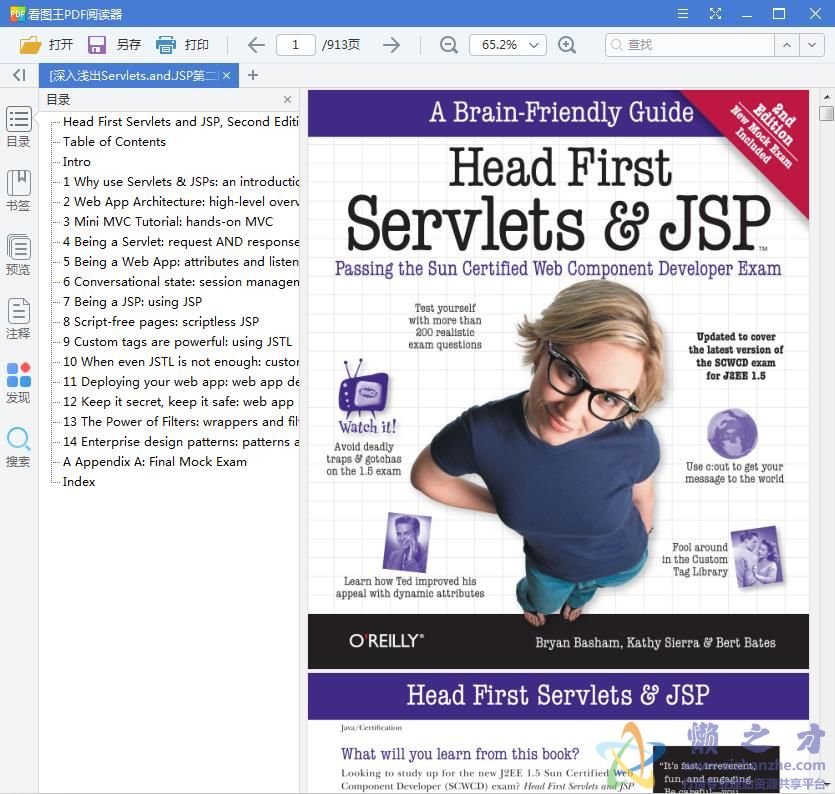Go to the next page arrow
This screenshot has height=794, width=835.
391,45
